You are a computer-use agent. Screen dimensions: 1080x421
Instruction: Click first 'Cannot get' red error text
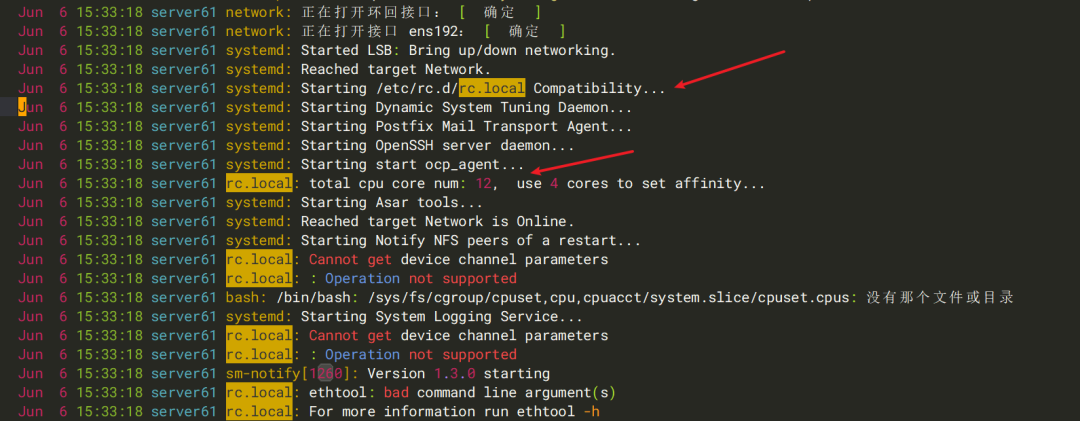(x=350, y=260)
